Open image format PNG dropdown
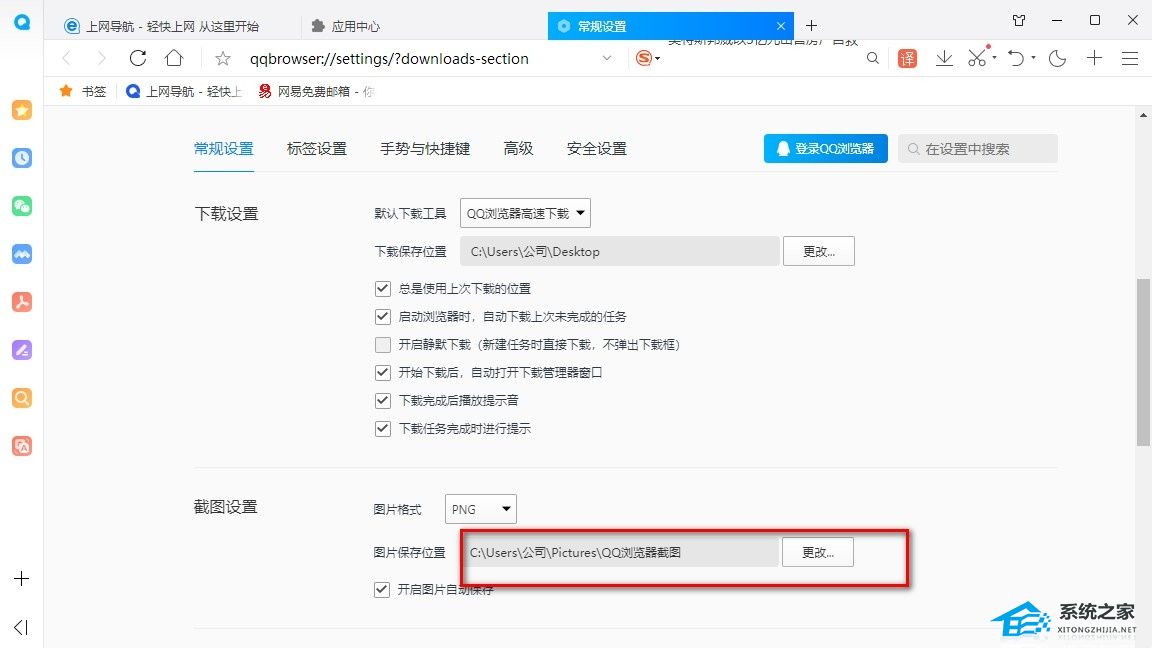1152x648 pixels. pos(480,509)
